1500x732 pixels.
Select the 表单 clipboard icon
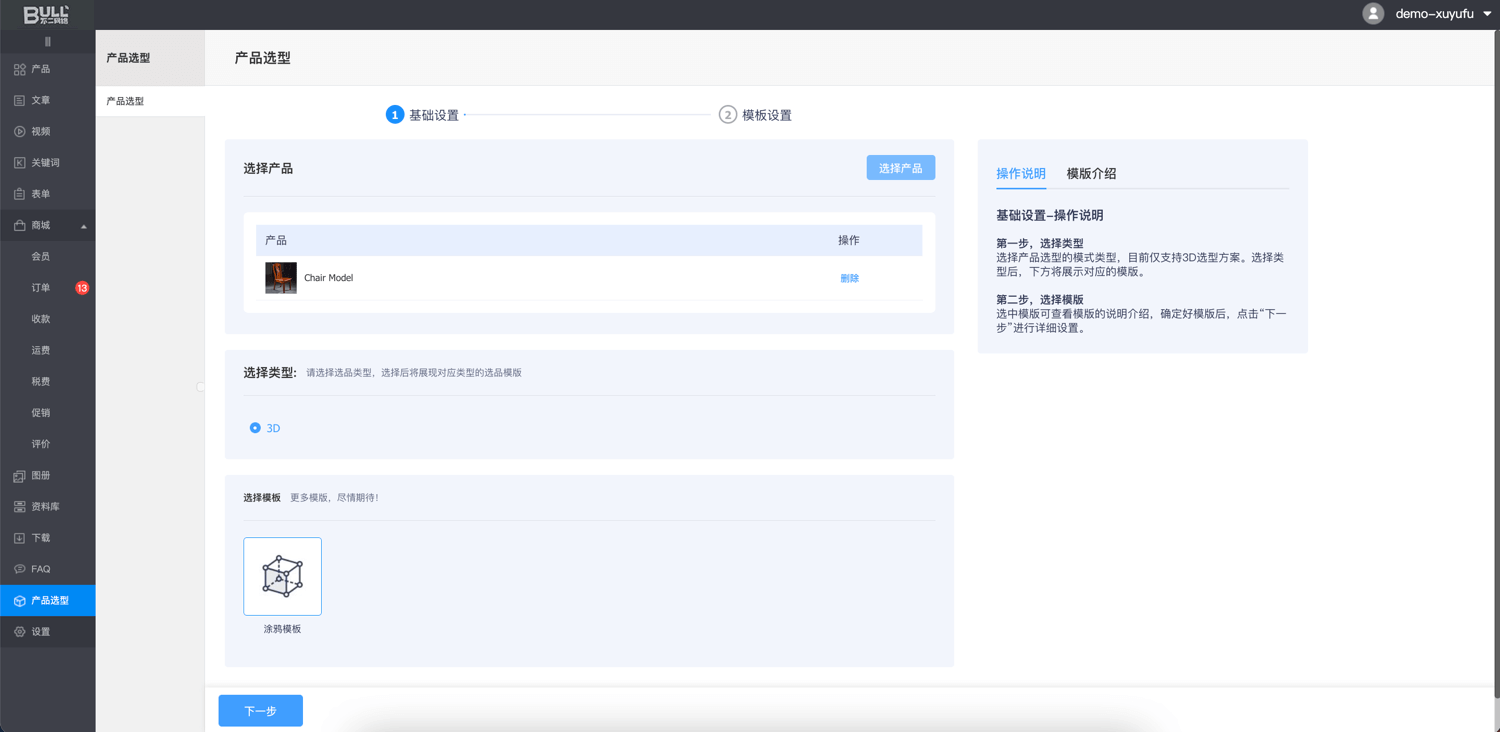pyautogui.click(x=19, y=194)
